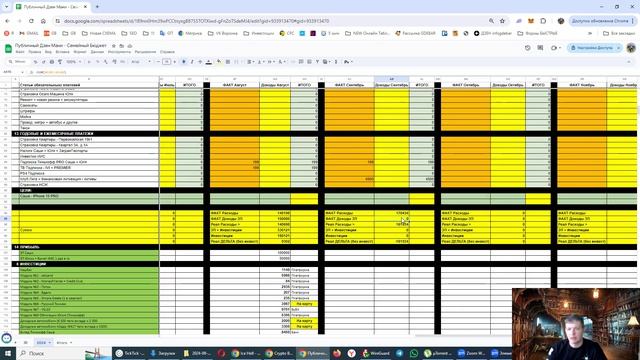Click the Create filter funnel icon
This screenshot has height=360, width=640.
(x=317, y=62)
